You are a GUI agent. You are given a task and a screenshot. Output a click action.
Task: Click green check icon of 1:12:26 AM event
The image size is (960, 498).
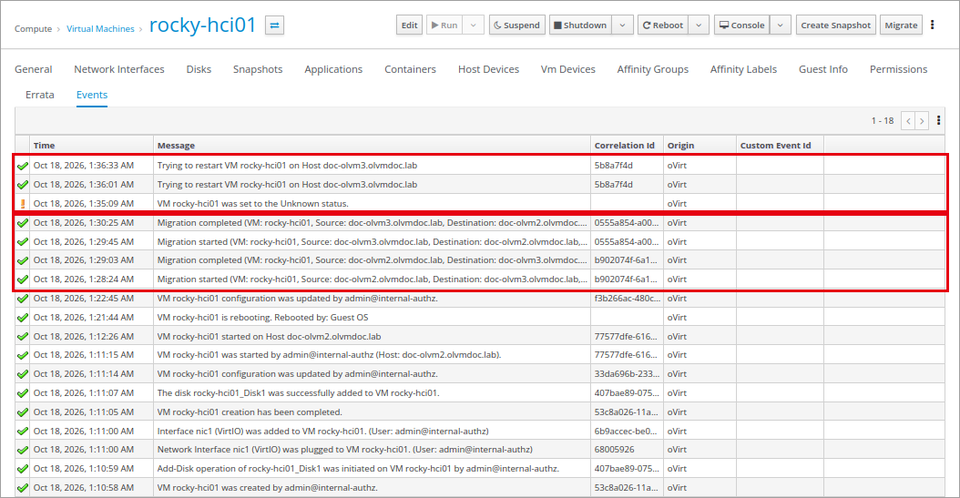coord(23,337)
